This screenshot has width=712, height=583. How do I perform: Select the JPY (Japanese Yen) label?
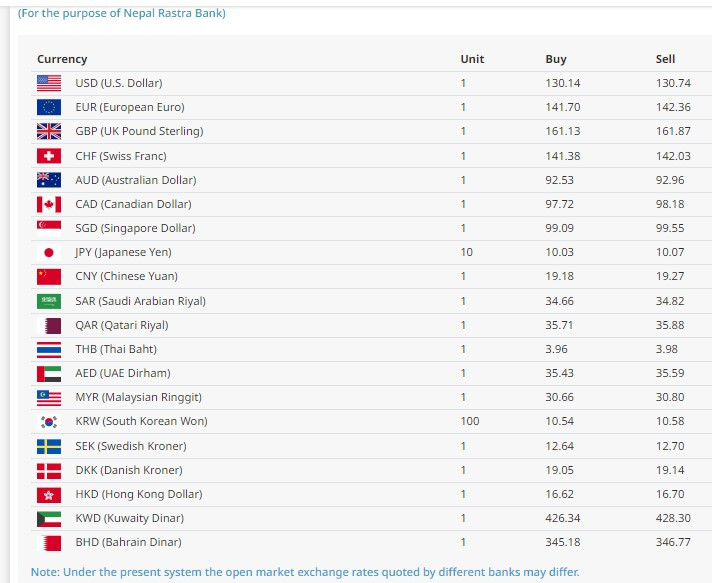[124, 252]
